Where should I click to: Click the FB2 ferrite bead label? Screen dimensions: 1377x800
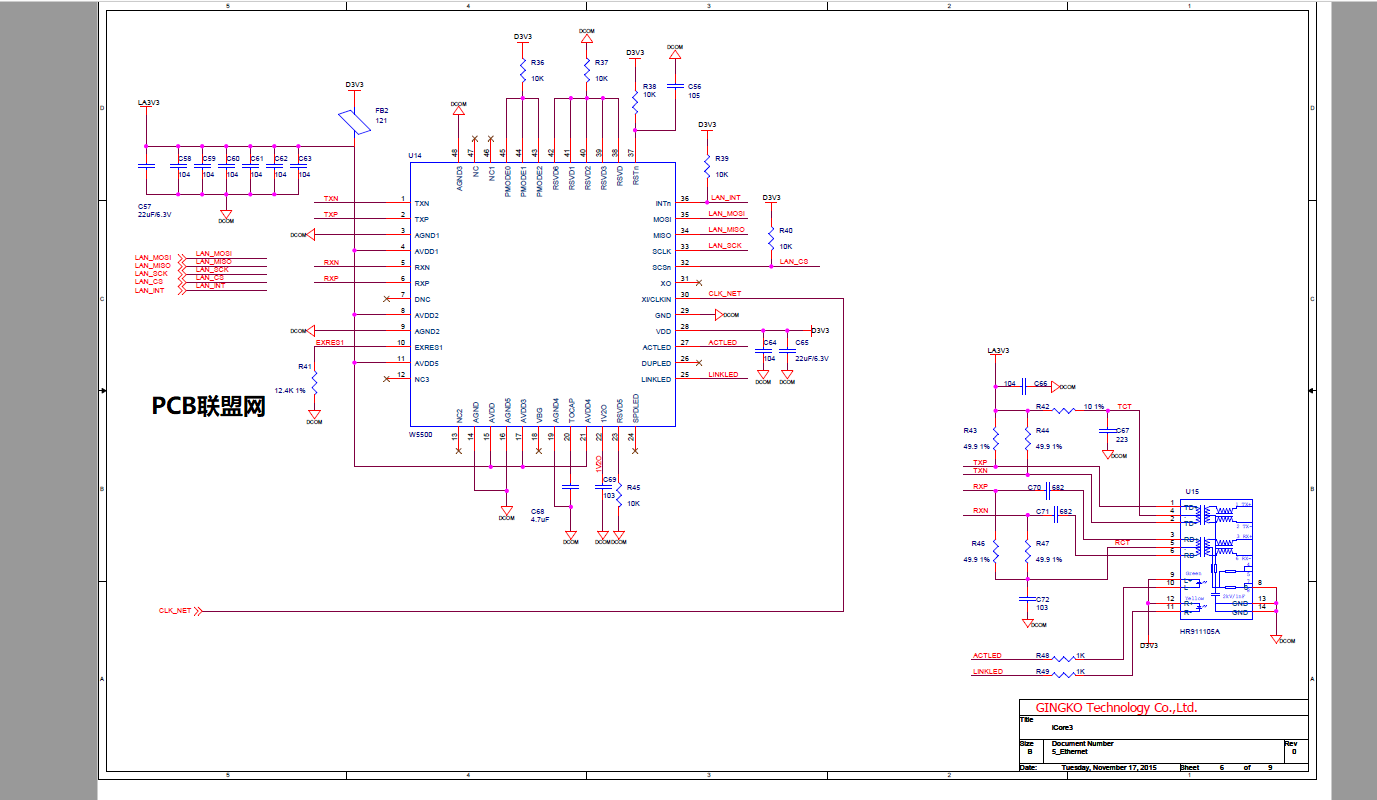click(x=381, y=110)
